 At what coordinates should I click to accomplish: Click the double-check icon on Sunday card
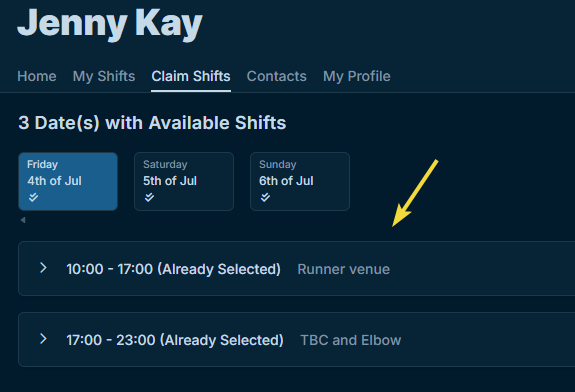(x=265, y=197)
